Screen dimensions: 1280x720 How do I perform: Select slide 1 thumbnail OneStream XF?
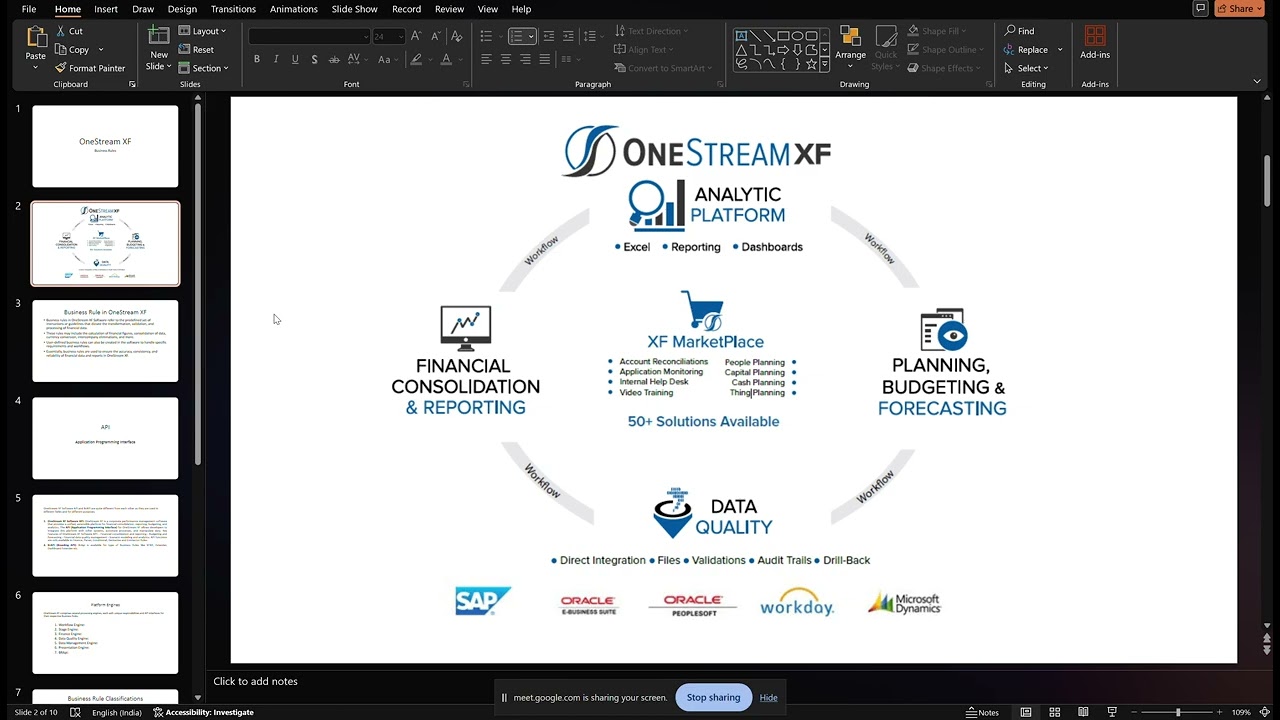tap(105, 146)
